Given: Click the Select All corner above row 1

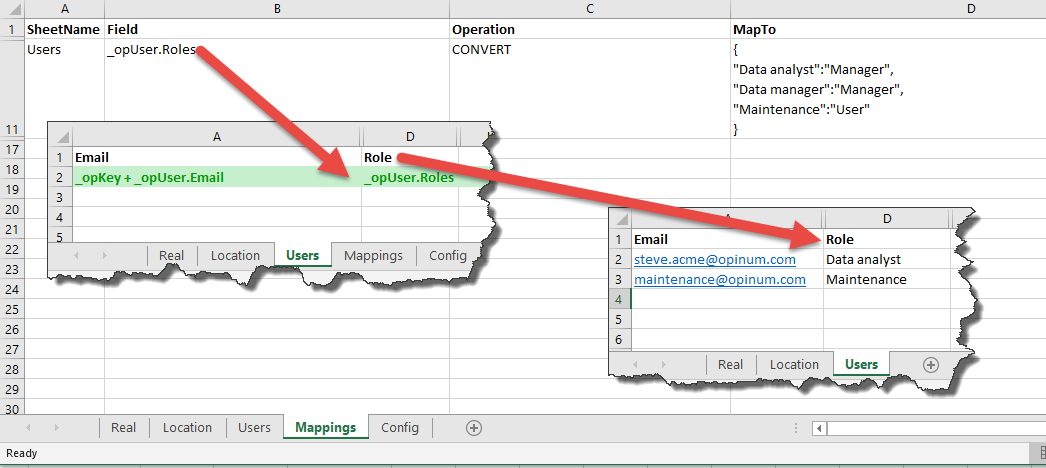Looking at the screenshot, I should click(x=11, y=9).
